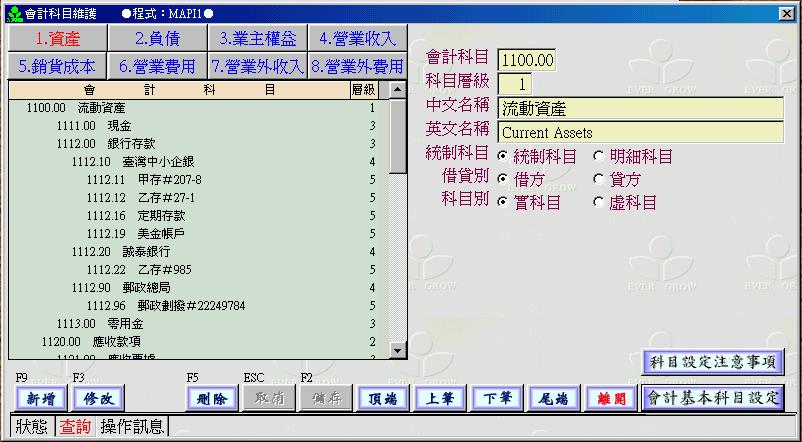Switch to the 2.負債 tab

click(157, 39)
